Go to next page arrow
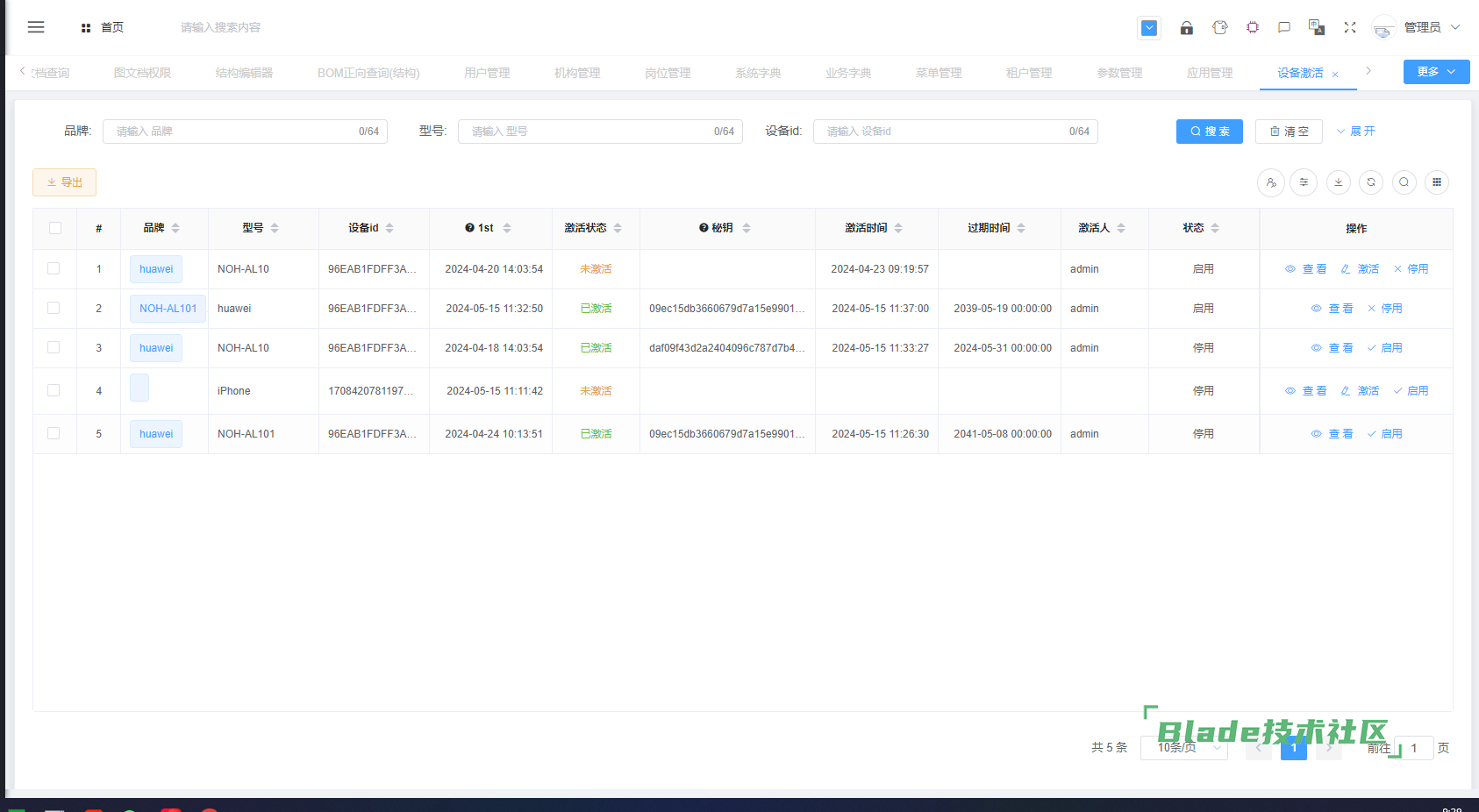The image size is (1479, 812). click(1329, 748)
